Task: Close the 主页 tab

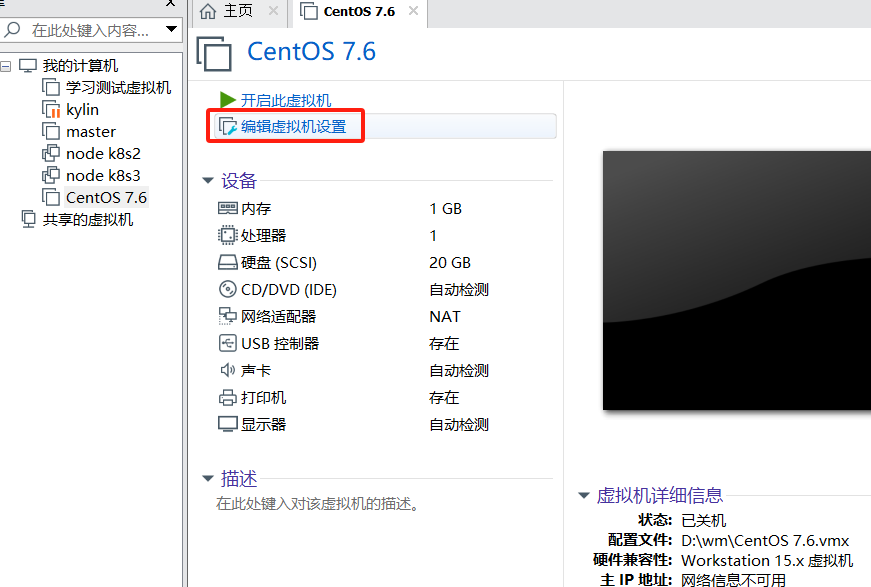Action: point(273,11)
